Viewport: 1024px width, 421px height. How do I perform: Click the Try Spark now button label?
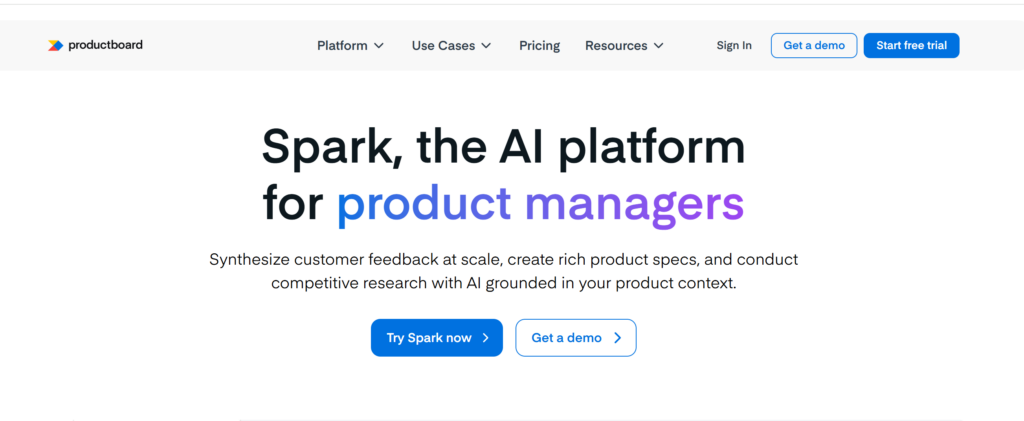429,338
